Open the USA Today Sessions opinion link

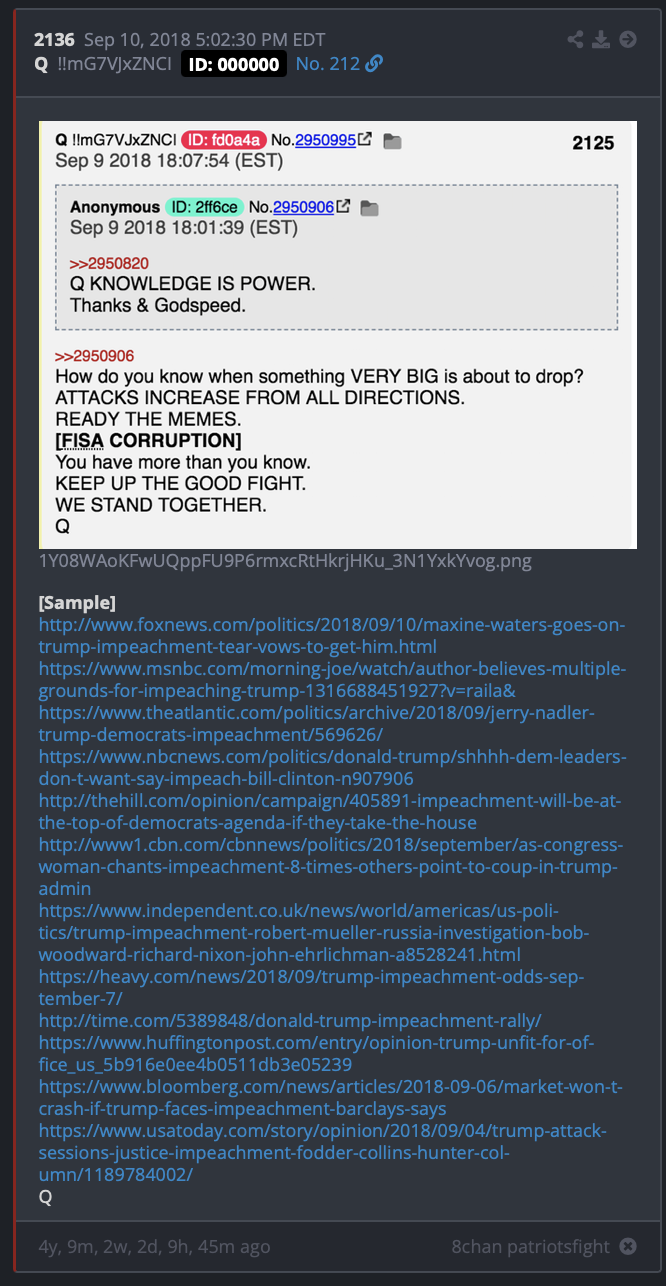tap(323, 1152)
